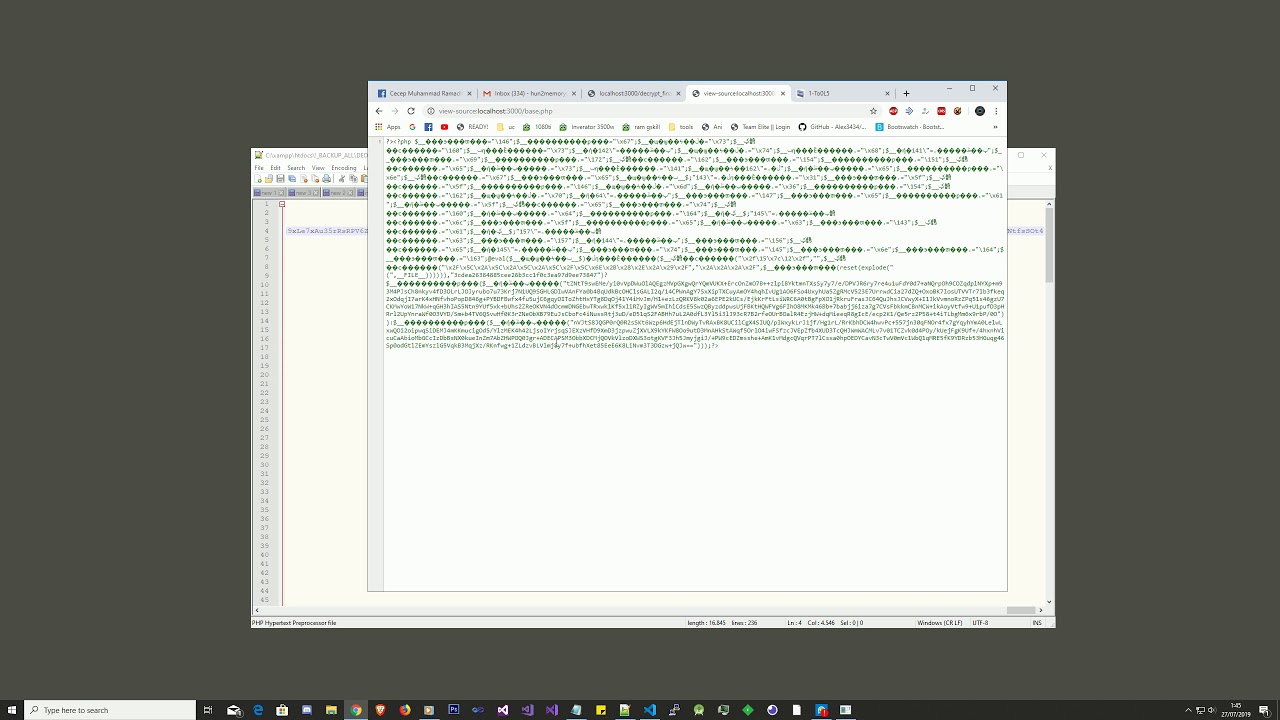Viewport: 1280px width, 720px height.
Task: Click the UTF-8 encoding status entry
Action: point(980,623)
